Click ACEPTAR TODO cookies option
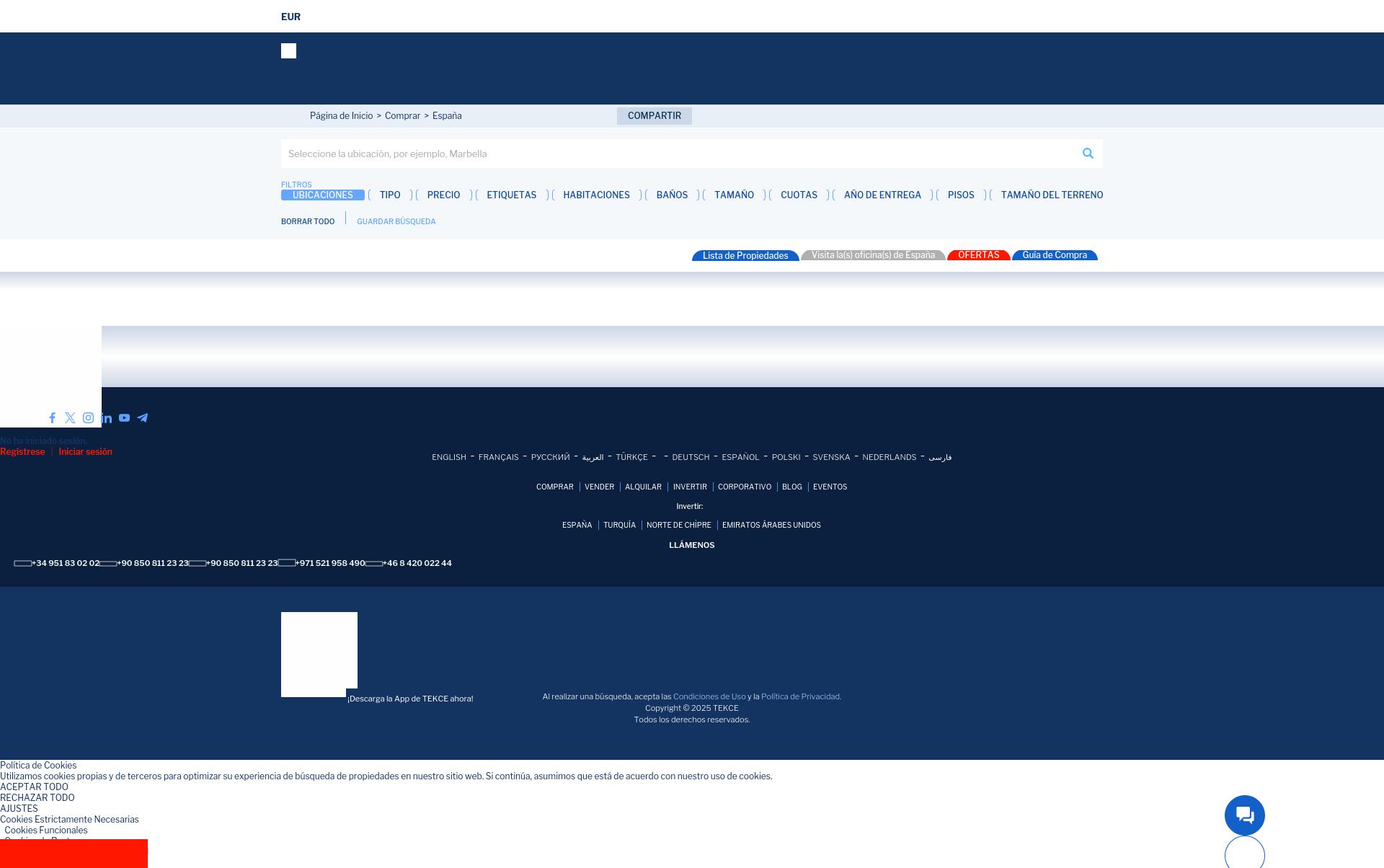Screen dimensions: 1384x868 [x=34, y=787]
